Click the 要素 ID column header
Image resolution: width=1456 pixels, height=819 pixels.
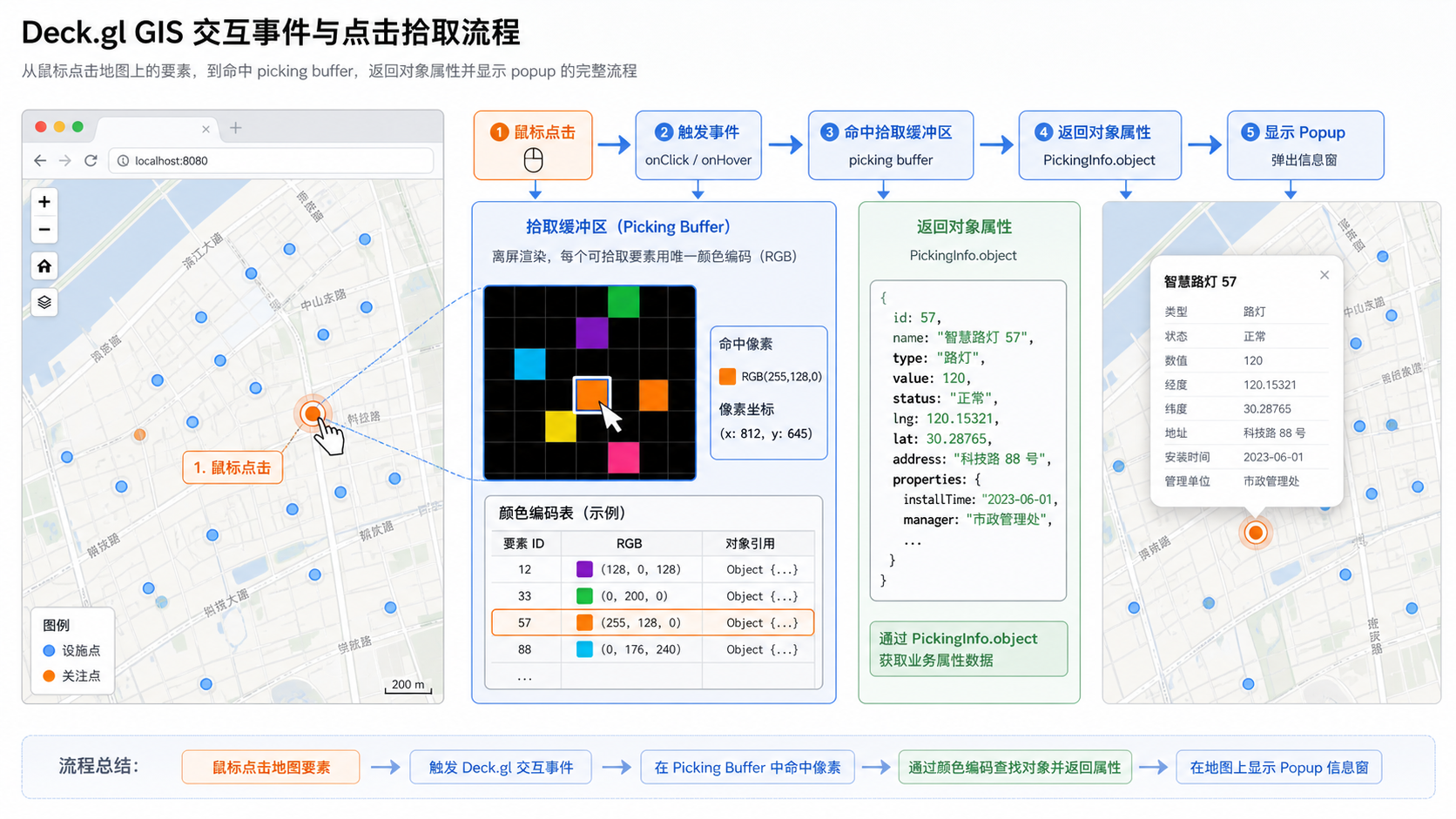click(523, 543)
